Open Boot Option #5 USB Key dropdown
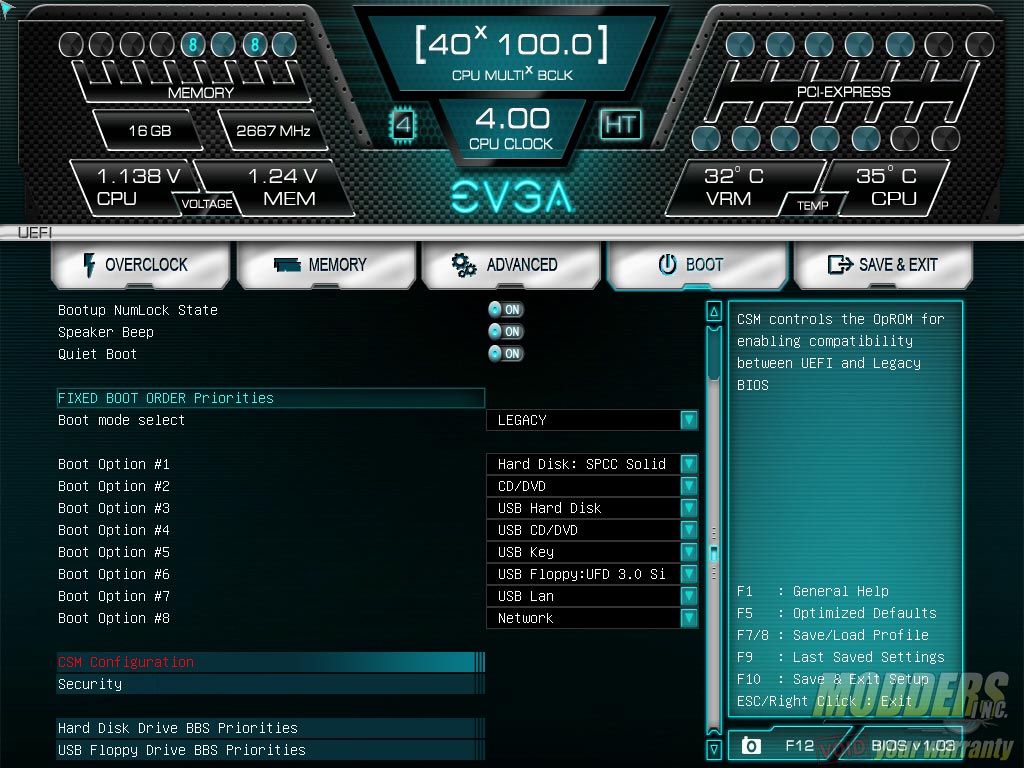This screenshot has width=1024, height=768. [592, 552]
